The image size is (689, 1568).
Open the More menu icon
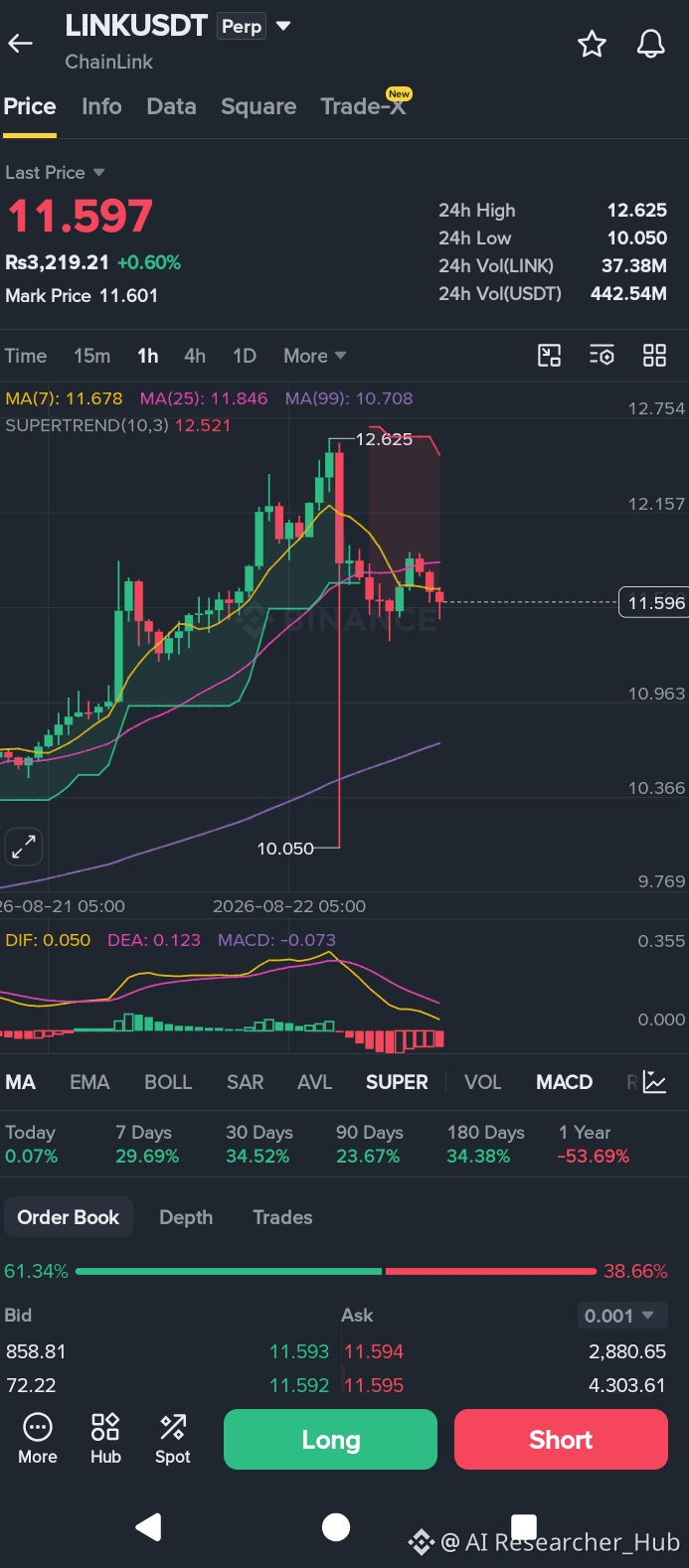(x=38, y=1438)
